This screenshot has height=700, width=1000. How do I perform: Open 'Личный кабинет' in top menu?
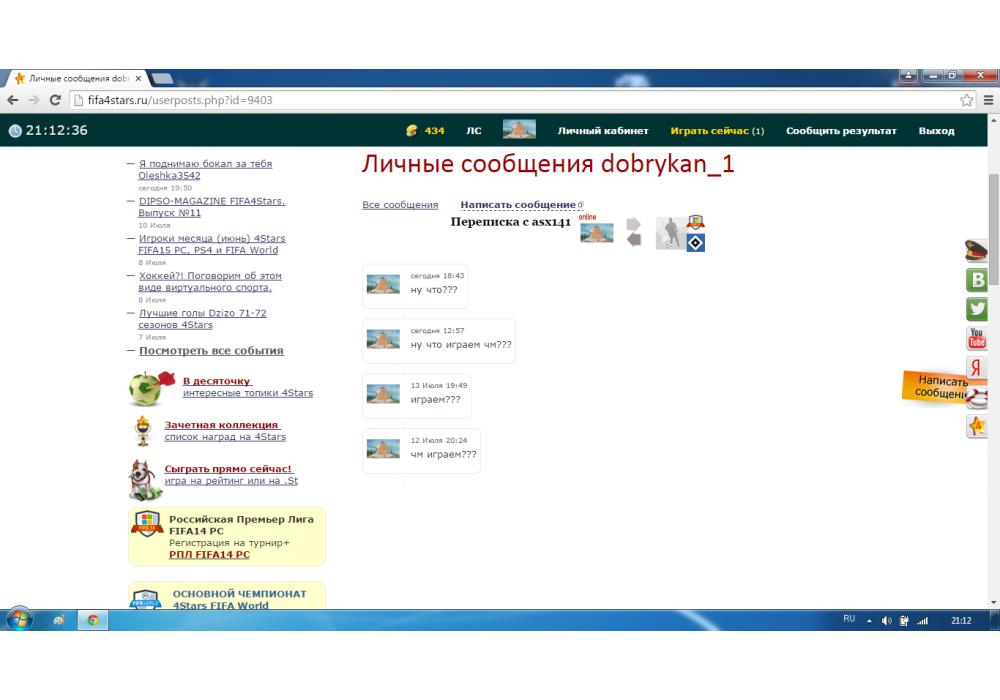click(x=603, y=131)
